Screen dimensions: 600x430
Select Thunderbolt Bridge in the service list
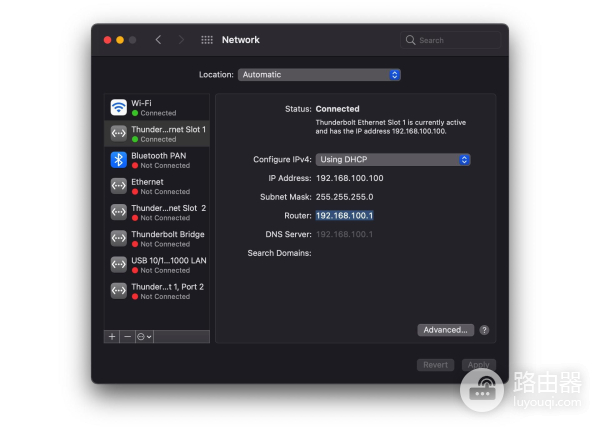click(x=157, y=238)
